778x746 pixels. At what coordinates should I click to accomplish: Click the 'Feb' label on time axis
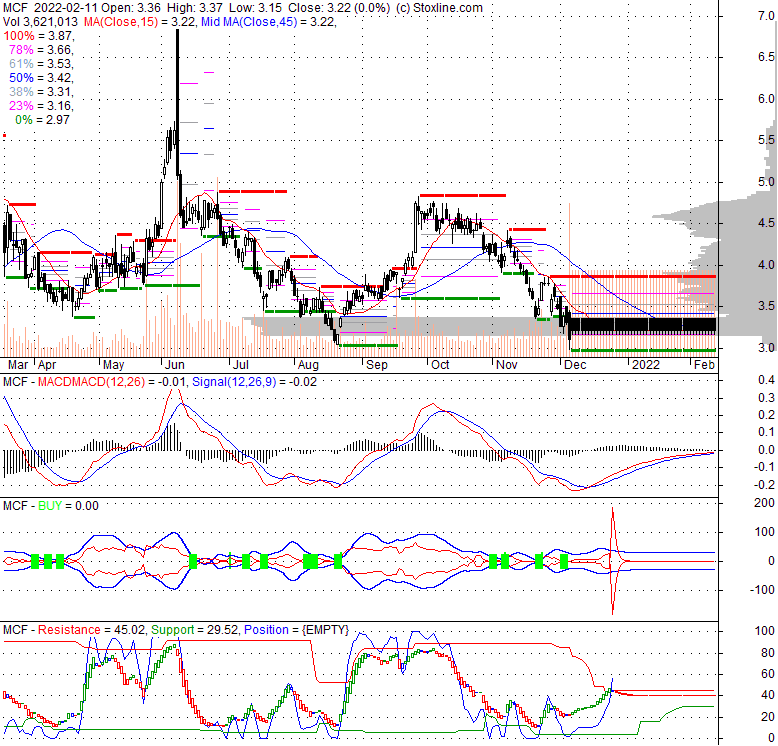tap(704, 365)
